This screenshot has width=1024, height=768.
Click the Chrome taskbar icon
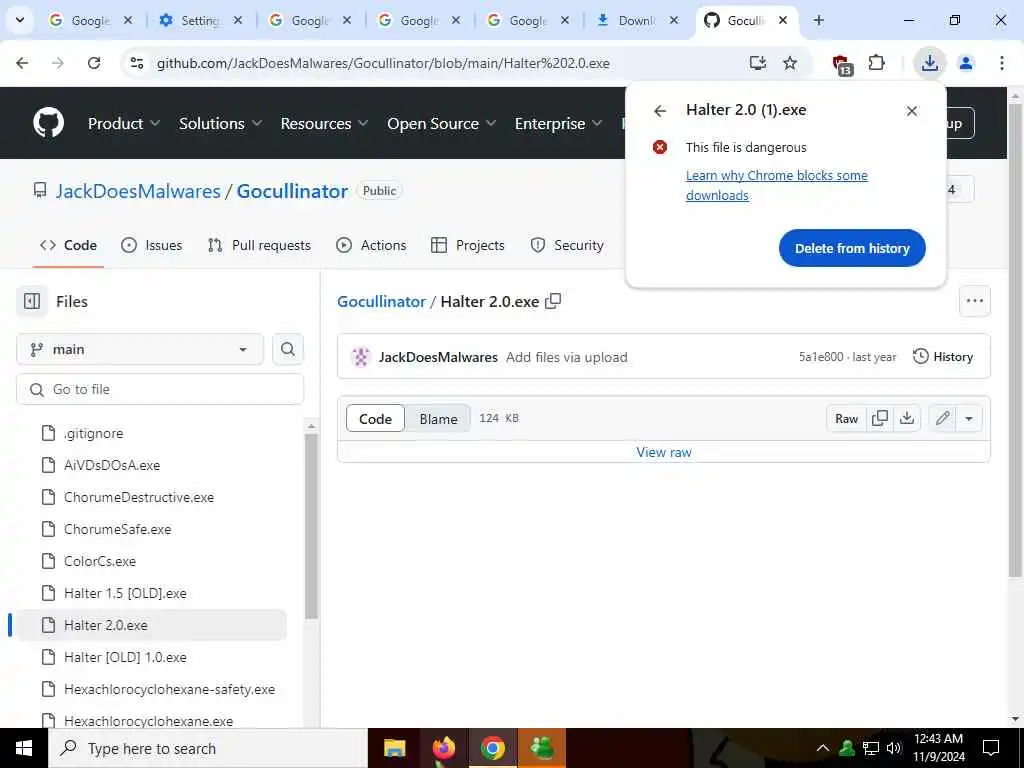coord(492,748)
